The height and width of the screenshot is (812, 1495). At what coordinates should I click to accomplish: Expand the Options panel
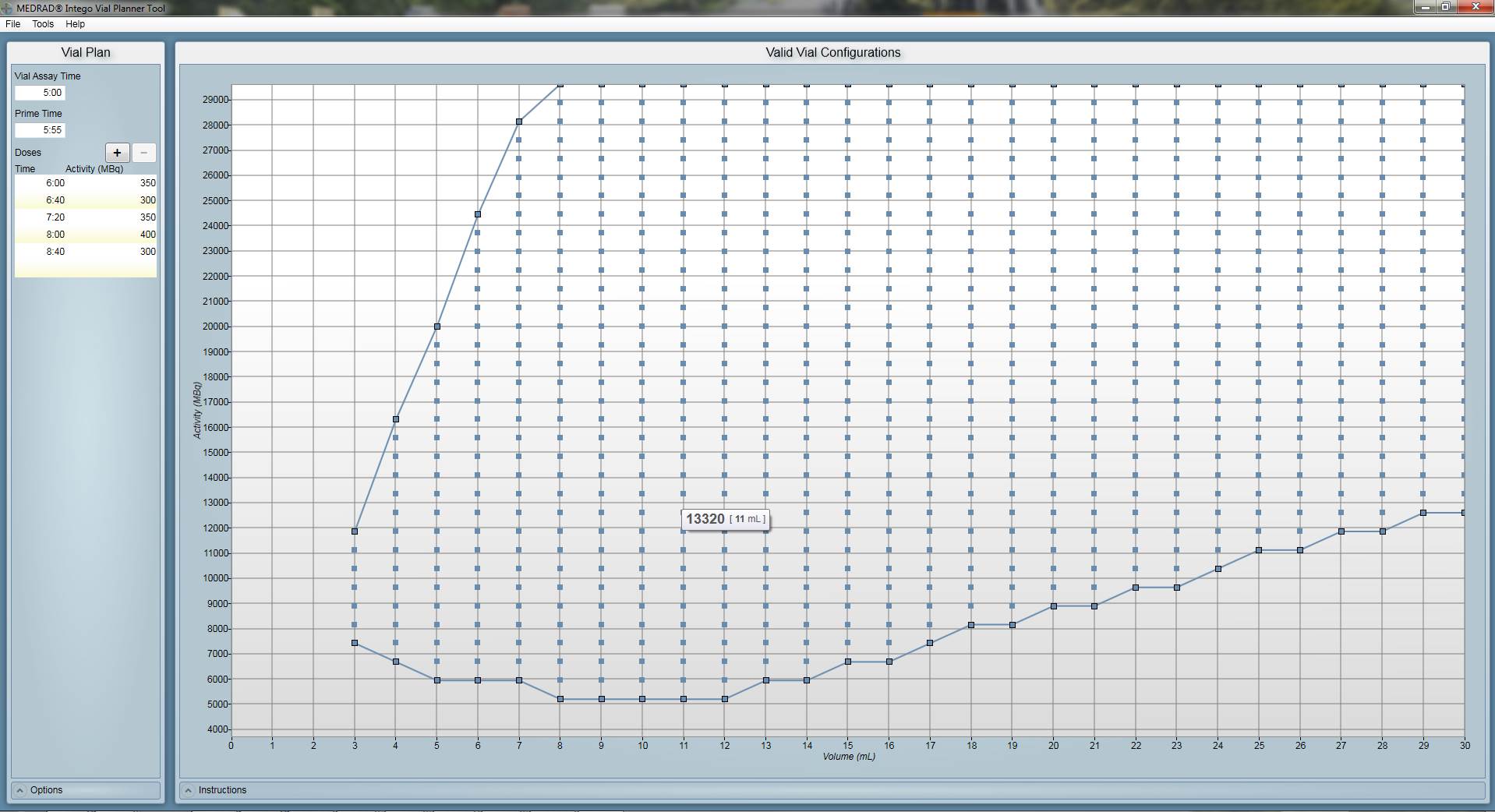(x=86, y=790)
